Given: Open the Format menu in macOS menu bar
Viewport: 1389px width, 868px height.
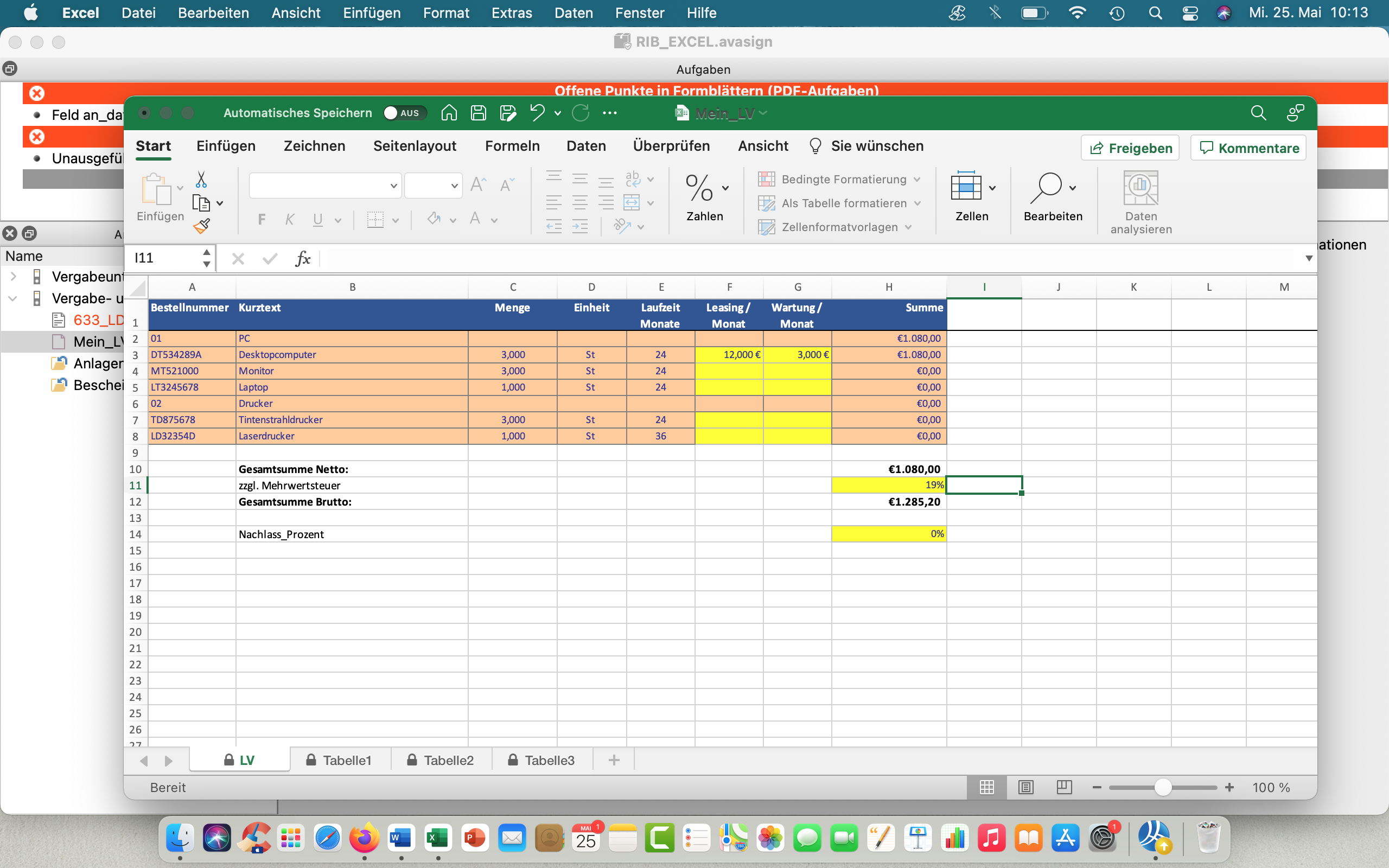Looking at the screenshot, I should (x=446, y=12).
